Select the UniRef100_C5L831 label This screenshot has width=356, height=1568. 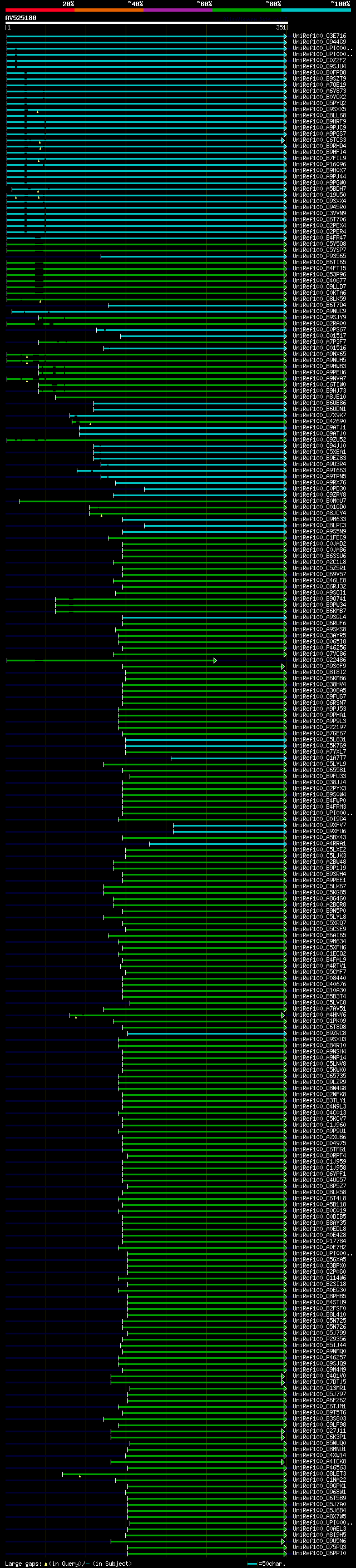[x=319, y=739]
